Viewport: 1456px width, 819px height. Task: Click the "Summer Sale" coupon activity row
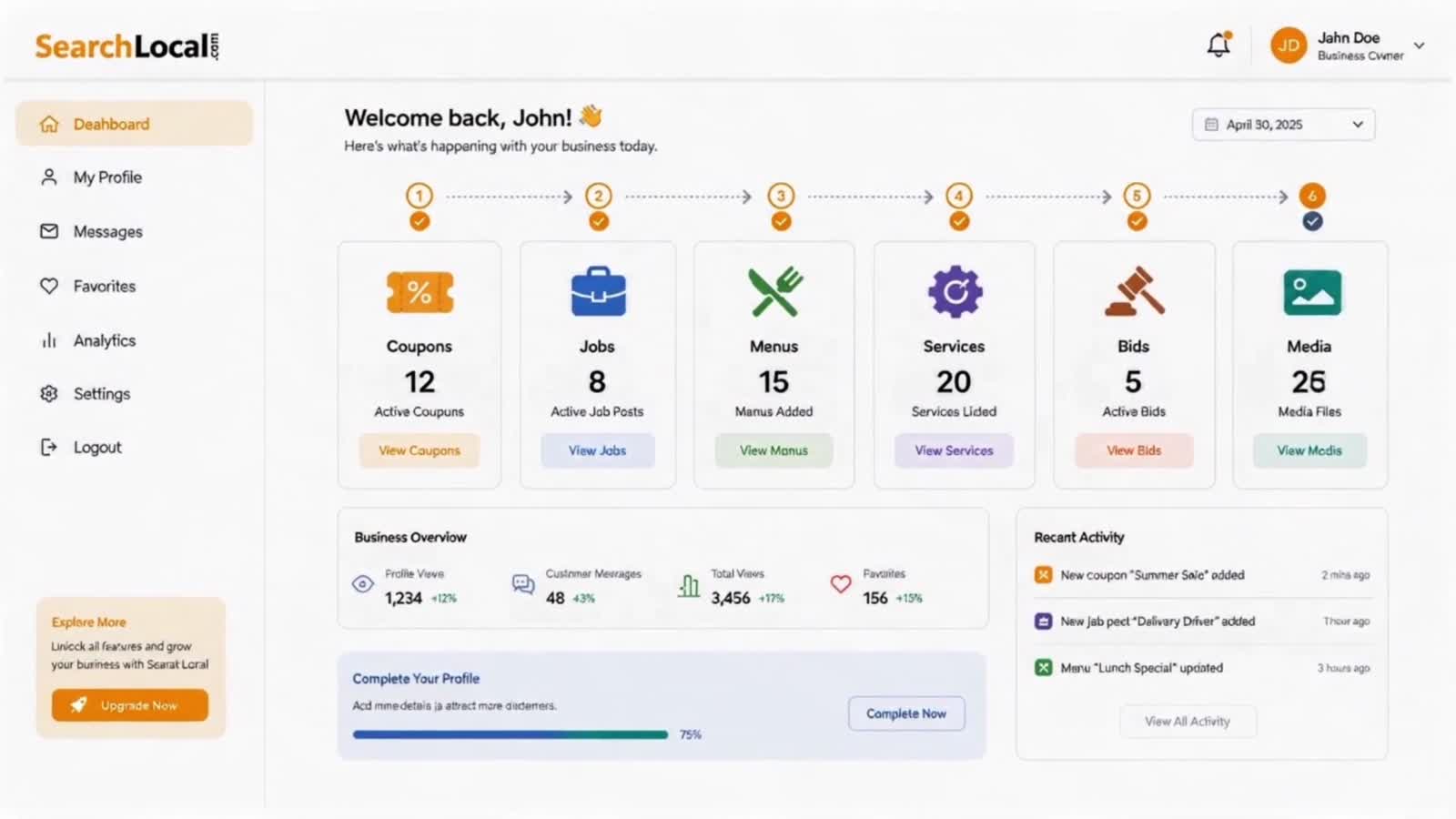click(1202, 575)
